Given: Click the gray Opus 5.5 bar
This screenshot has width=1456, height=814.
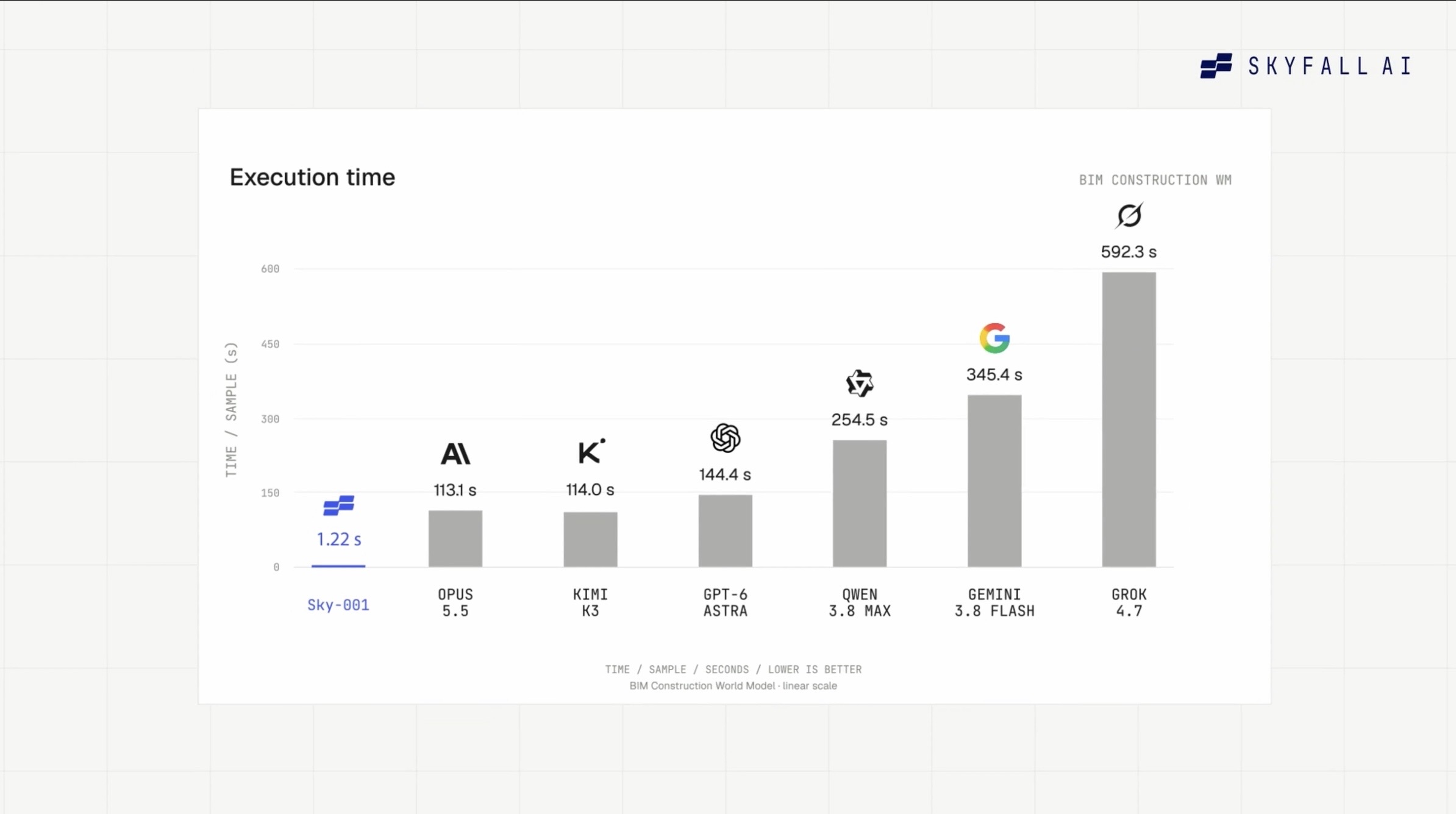Looking at the screenshot, I should [x=455, y=538].
